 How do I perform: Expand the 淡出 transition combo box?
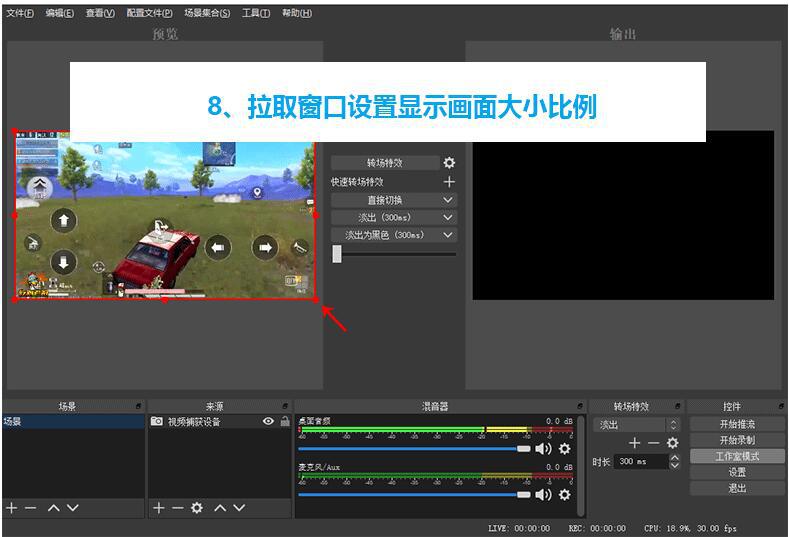[637, 425]
